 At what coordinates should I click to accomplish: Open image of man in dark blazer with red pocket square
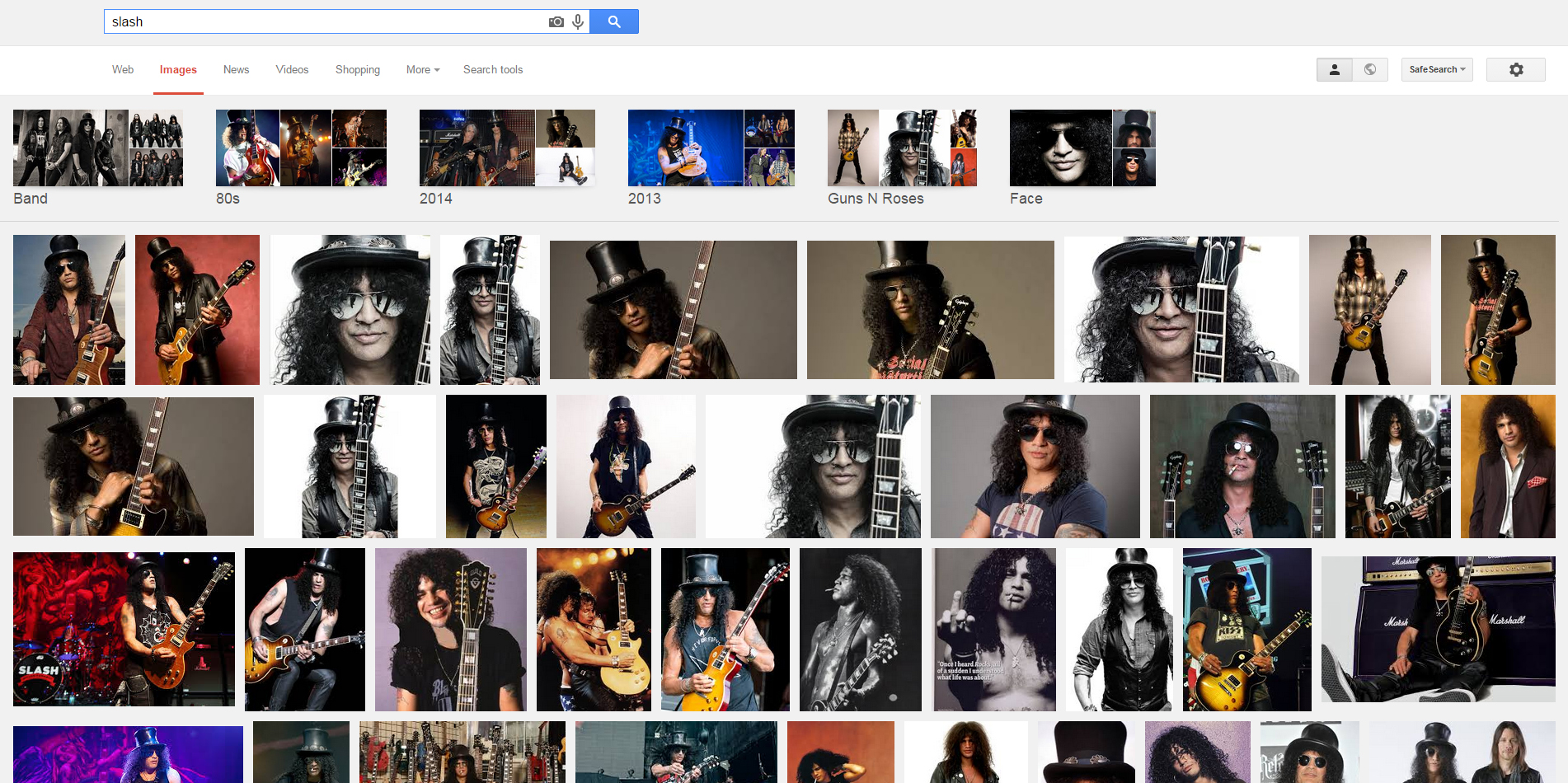[1508, 467]
